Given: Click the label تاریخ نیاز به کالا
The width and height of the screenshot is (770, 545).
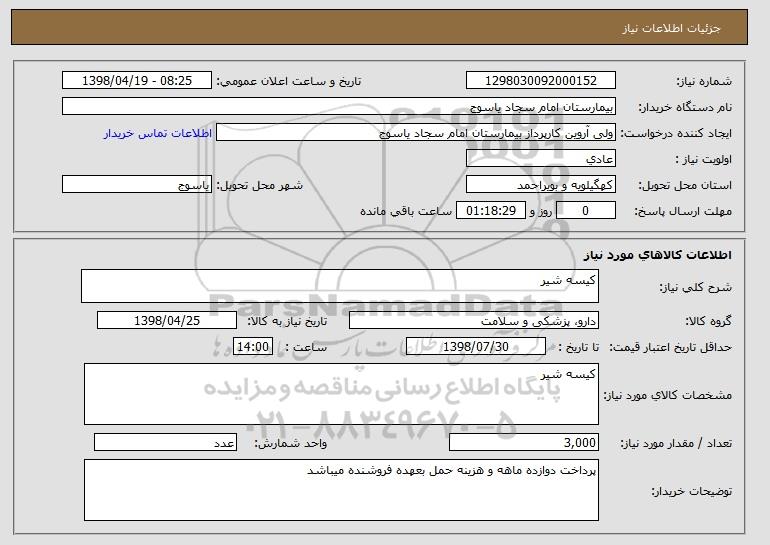Looking at the screenshot, I should coord(287,322).
